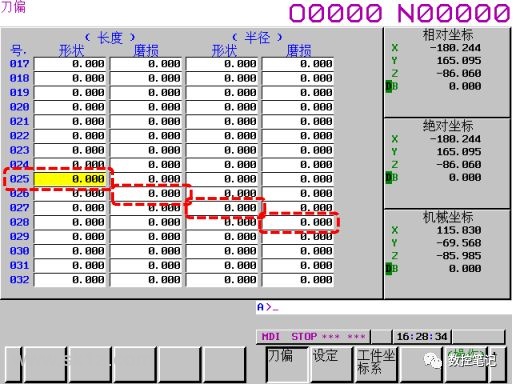Select length wear cell of offset 023
Screen dimensions: 513x384
[x=146, y=150]
